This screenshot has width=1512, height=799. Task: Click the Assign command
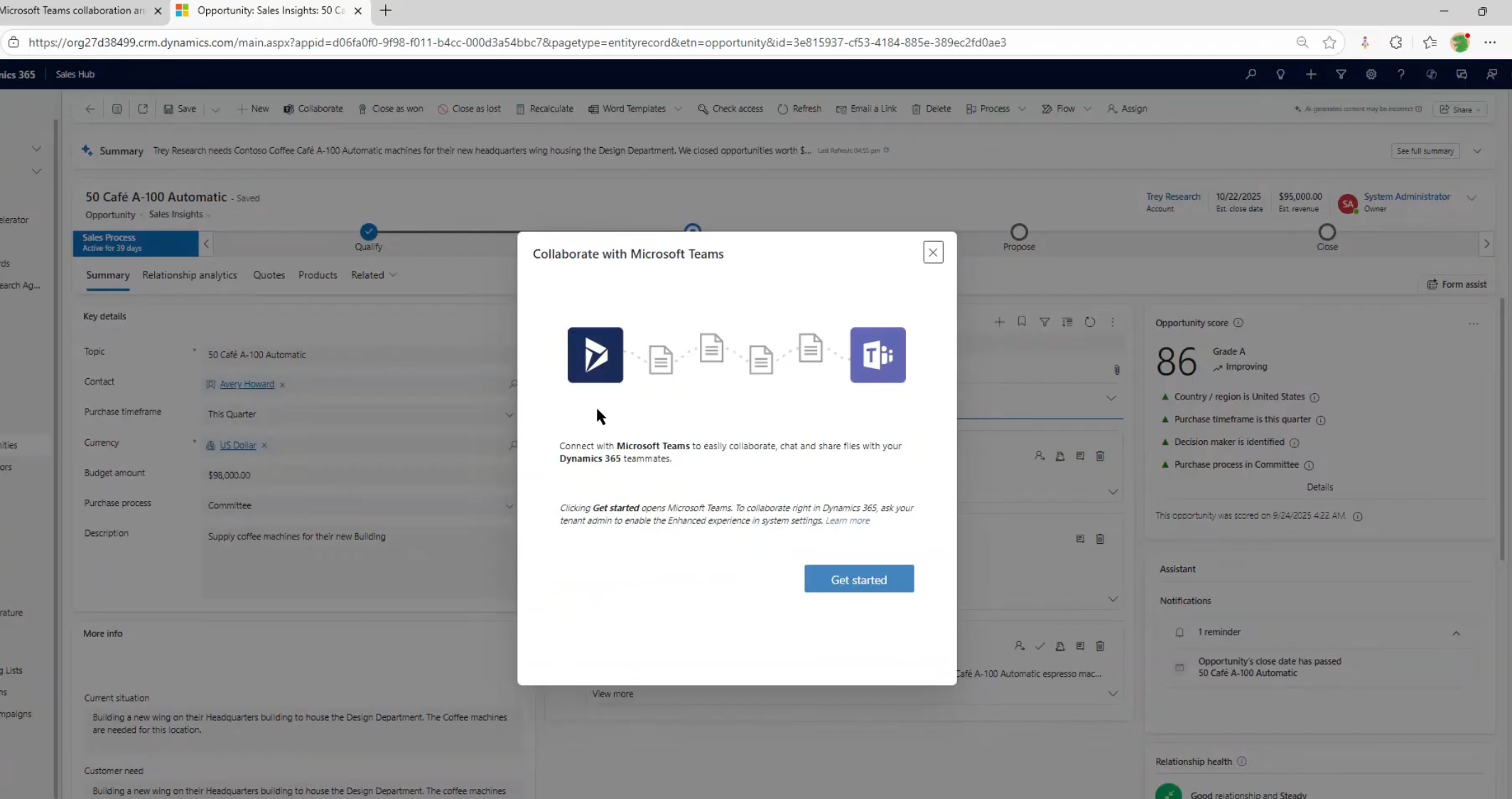[x=1127, y=109]
